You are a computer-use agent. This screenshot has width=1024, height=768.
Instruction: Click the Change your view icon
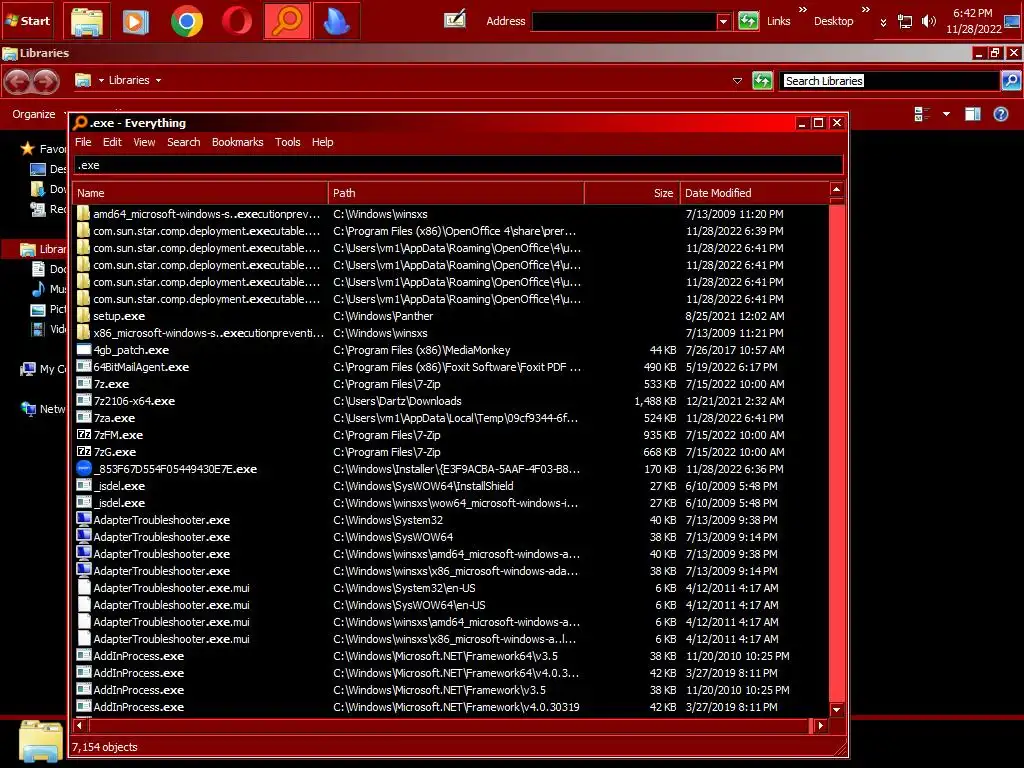922,114
